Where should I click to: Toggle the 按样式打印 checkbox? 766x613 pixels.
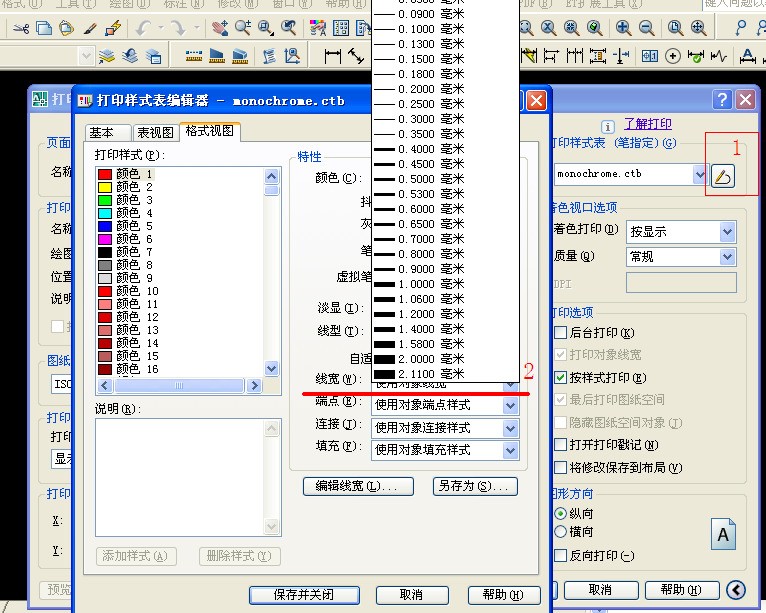coord(560,378)
